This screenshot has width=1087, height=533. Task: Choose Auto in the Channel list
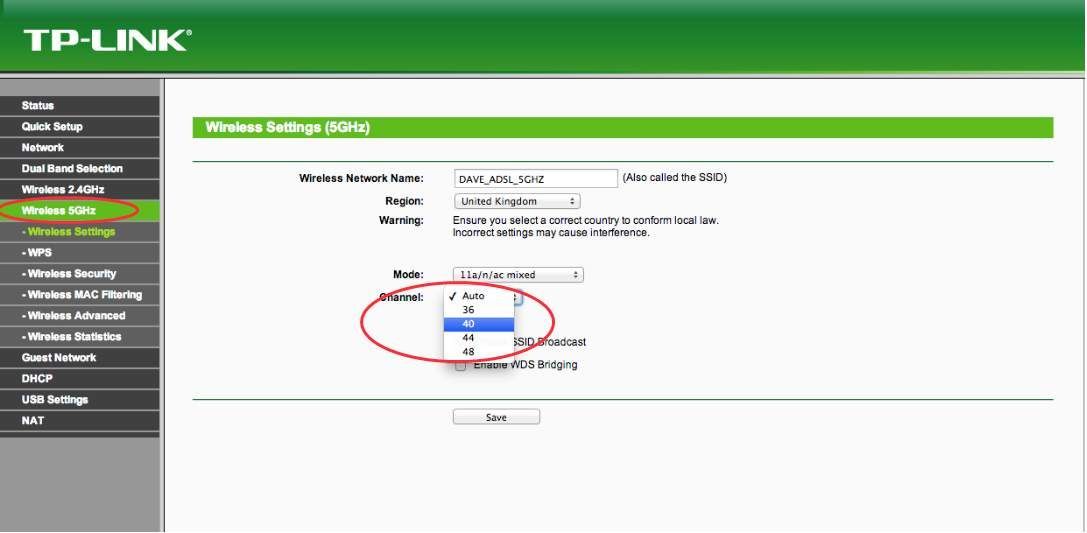pos(479,296)
